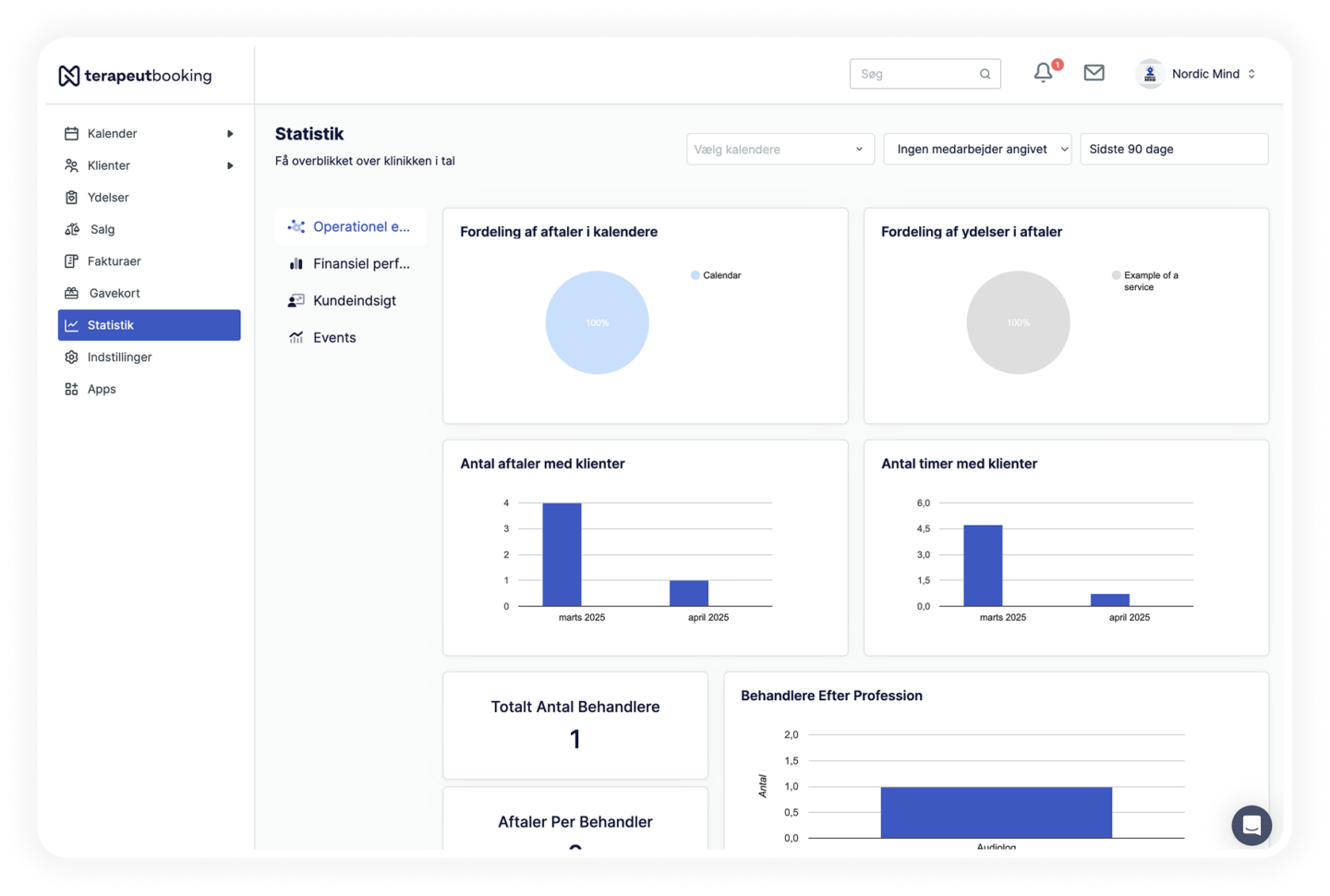1330x896 pixels.
Task: Expand the Klienter submenu arrow
Action: pos(230,166)
